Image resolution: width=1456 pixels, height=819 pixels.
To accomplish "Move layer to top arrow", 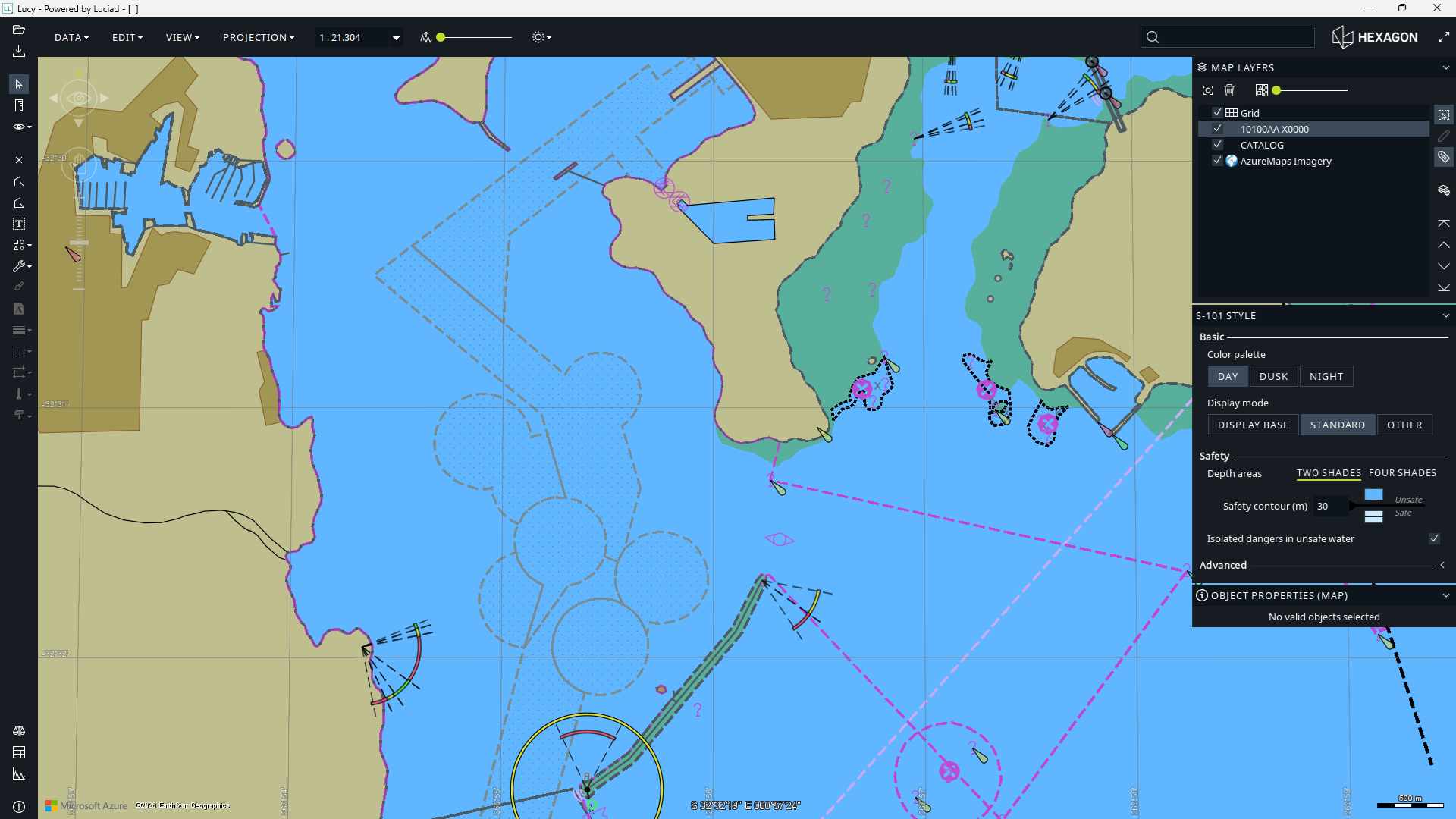I will click(1443, 224).
